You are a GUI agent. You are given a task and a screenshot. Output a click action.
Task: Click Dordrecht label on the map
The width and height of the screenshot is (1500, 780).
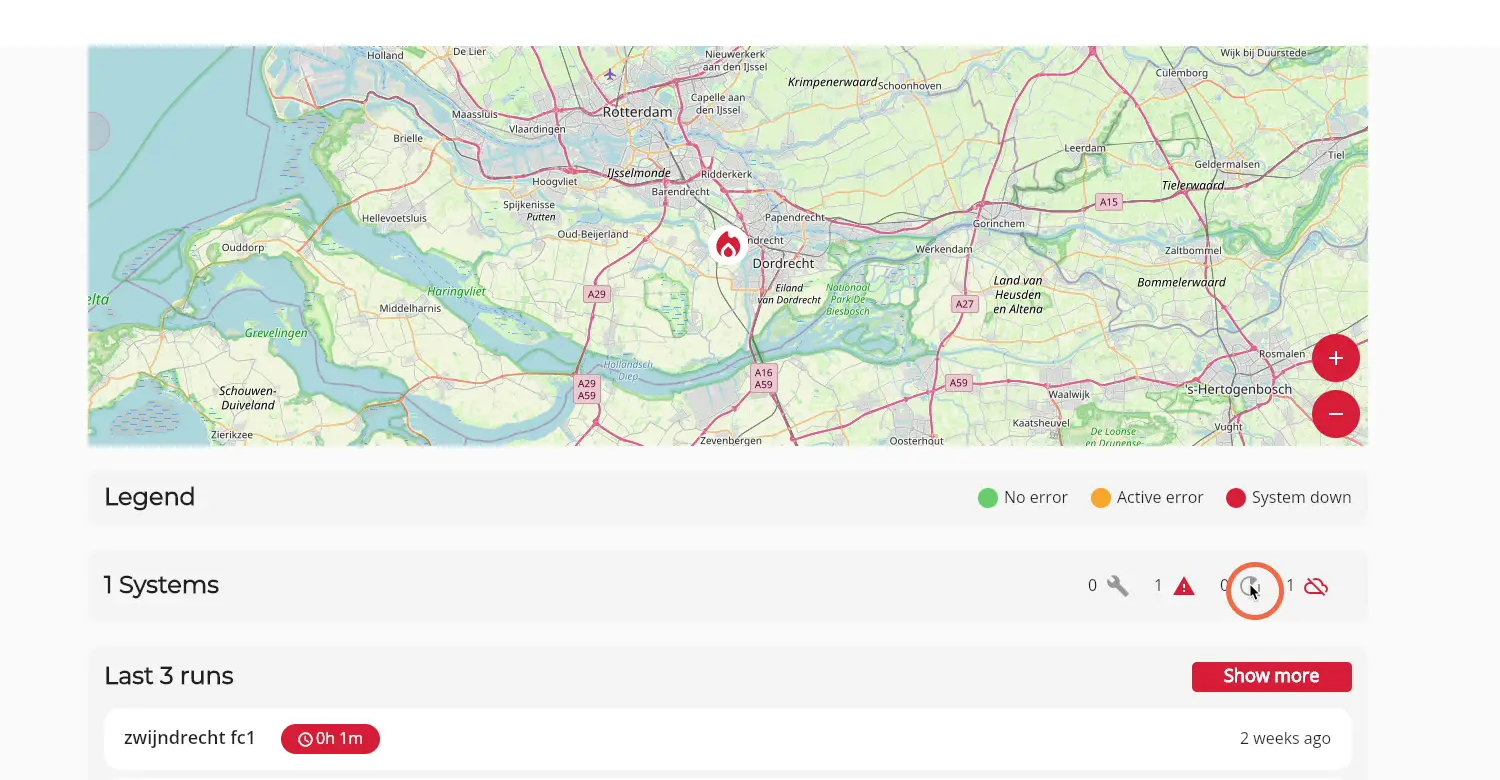(783, 264)
